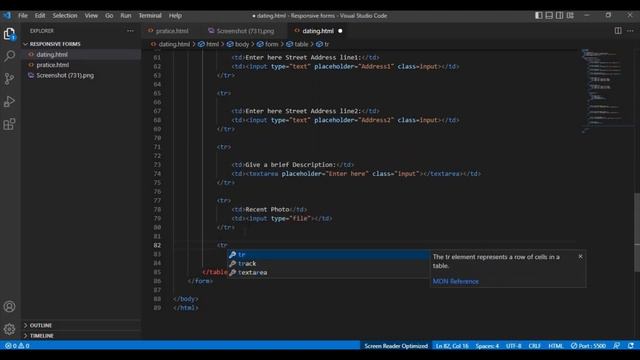Open the Manage gear icon
Image resolution: width=640 pixels, height=360 pixels.
coord(9,329)
